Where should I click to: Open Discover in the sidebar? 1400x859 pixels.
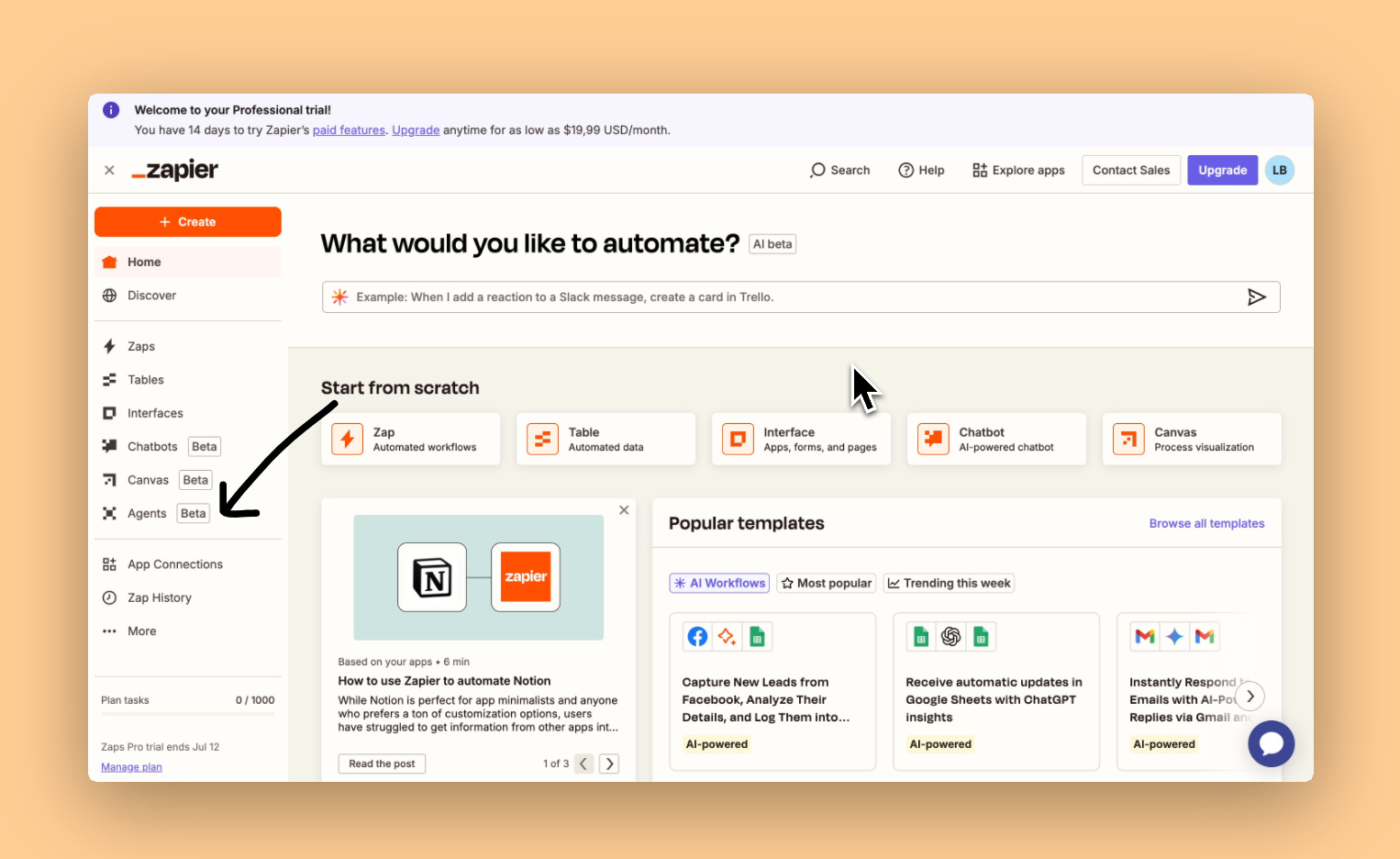coord(188,296)
